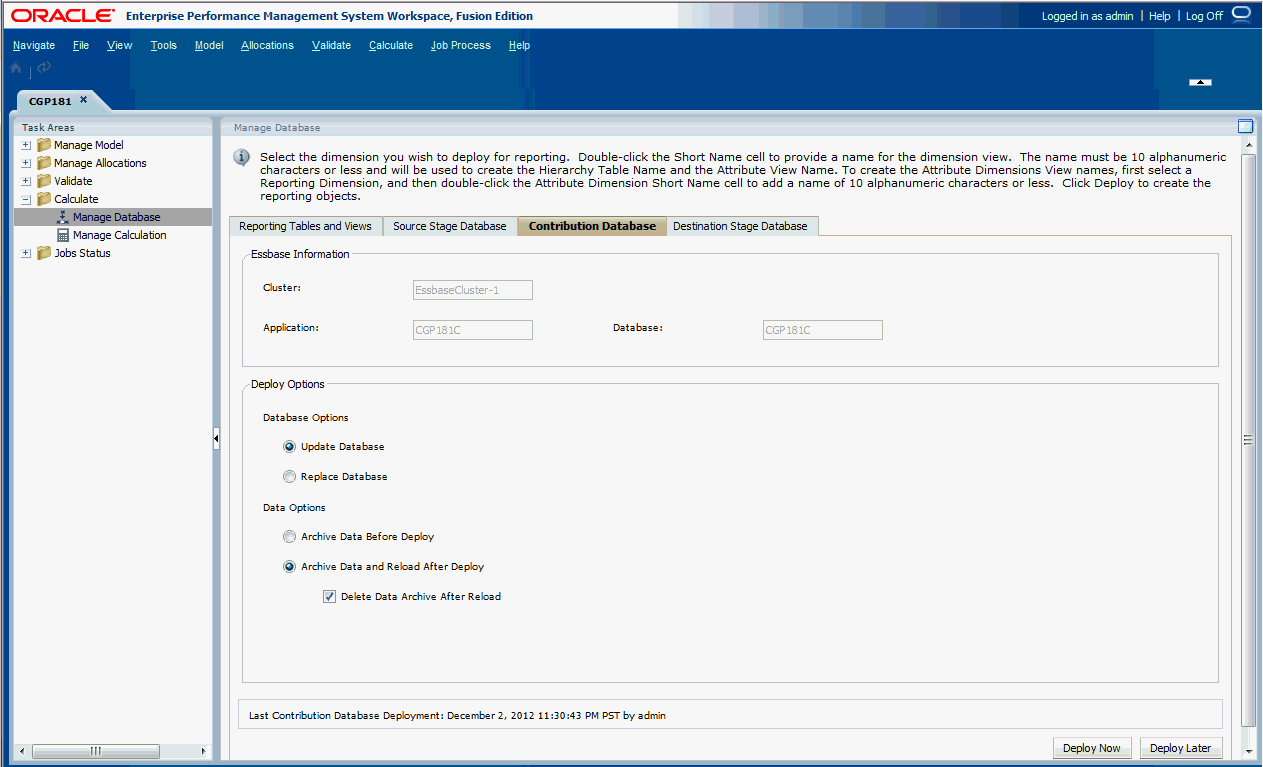
Task: Choose Archive Data and Reload After Deploy
Action: 289,567
